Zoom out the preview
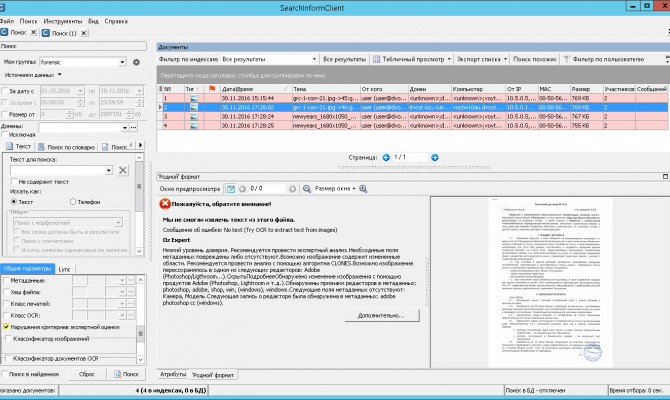 click(x=306, y=188)
